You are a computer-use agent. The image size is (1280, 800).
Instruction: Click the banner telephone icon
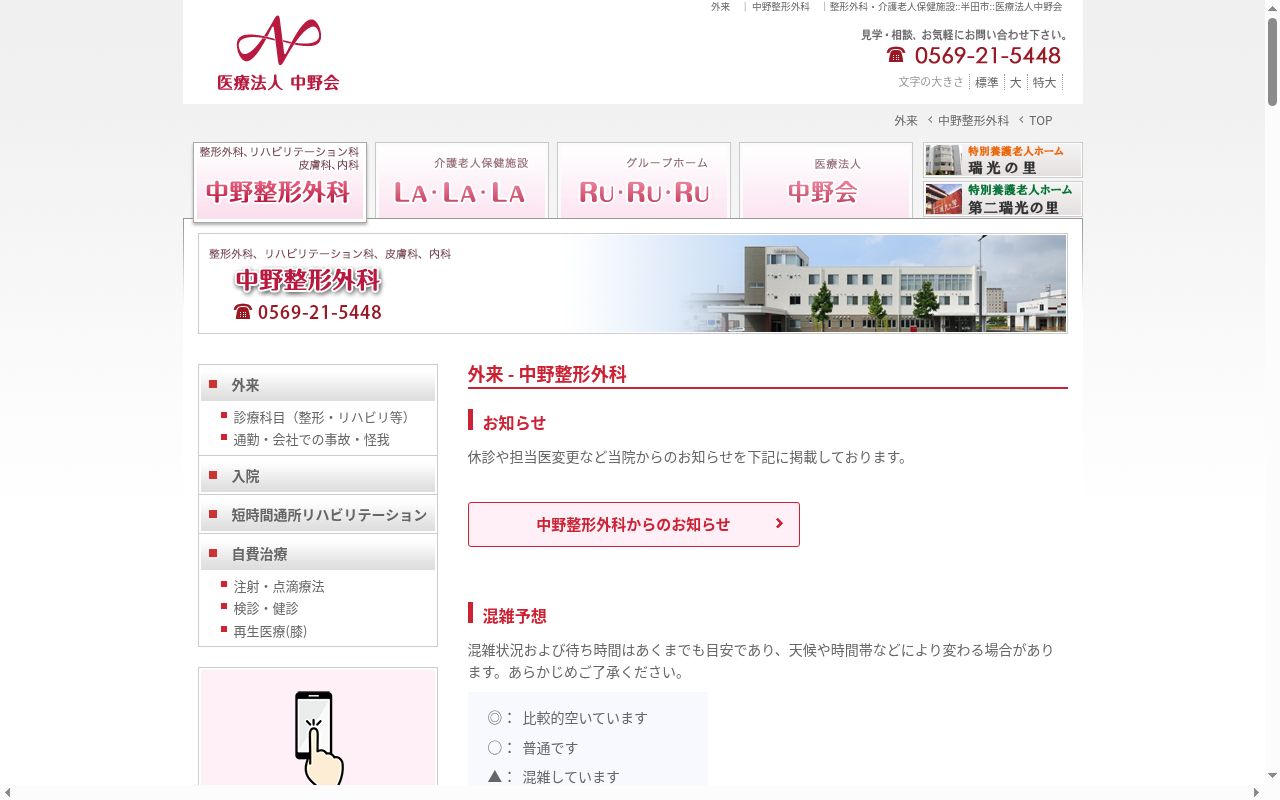point(243,312)
